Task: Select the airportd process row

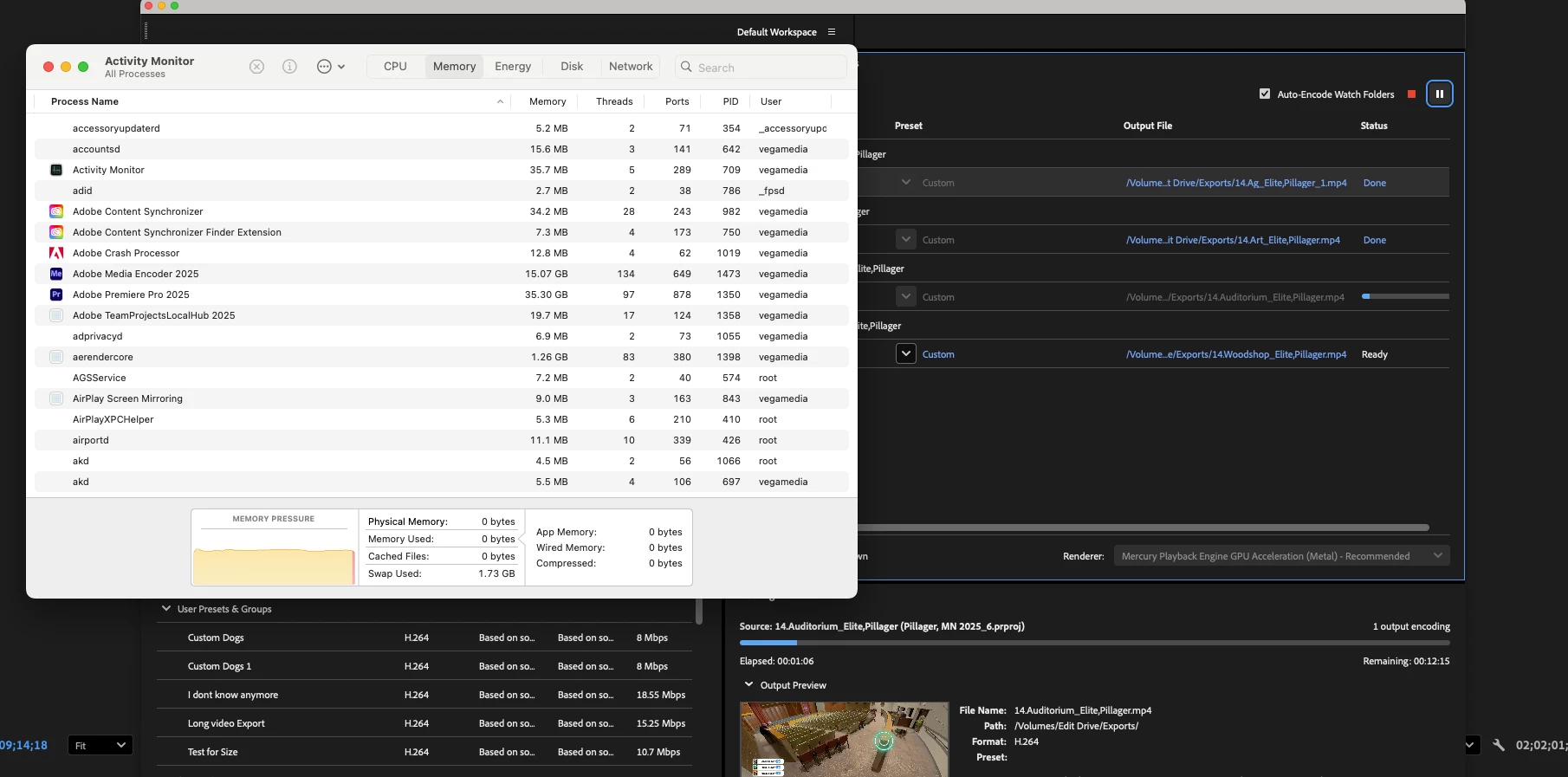Action: 442,440
